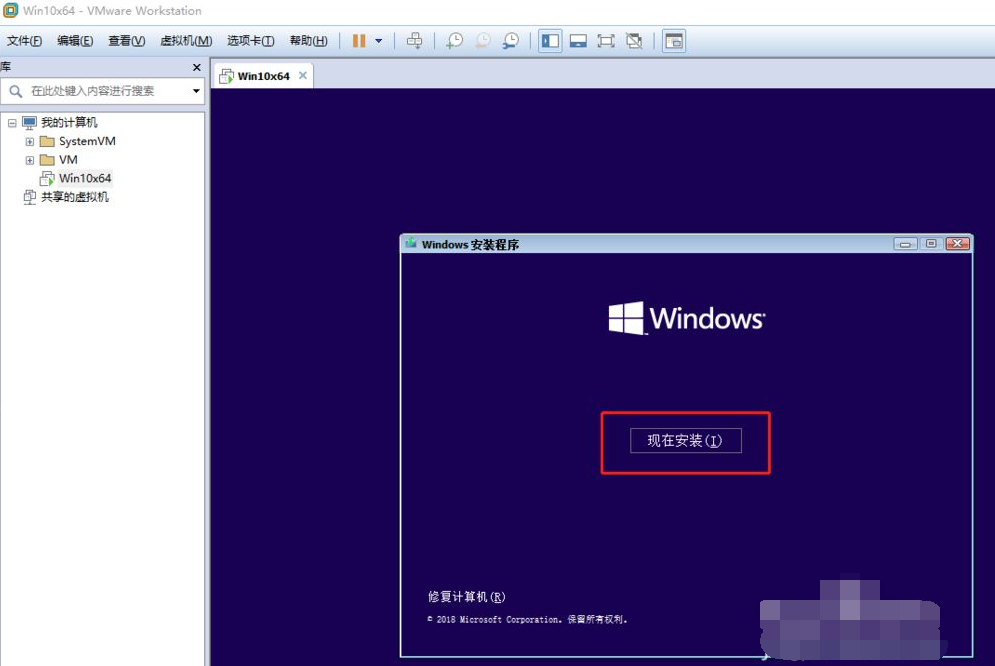Toggle the thumbnail bar view icon
This screenshot has width=995, height=666.
pos(578,41)
